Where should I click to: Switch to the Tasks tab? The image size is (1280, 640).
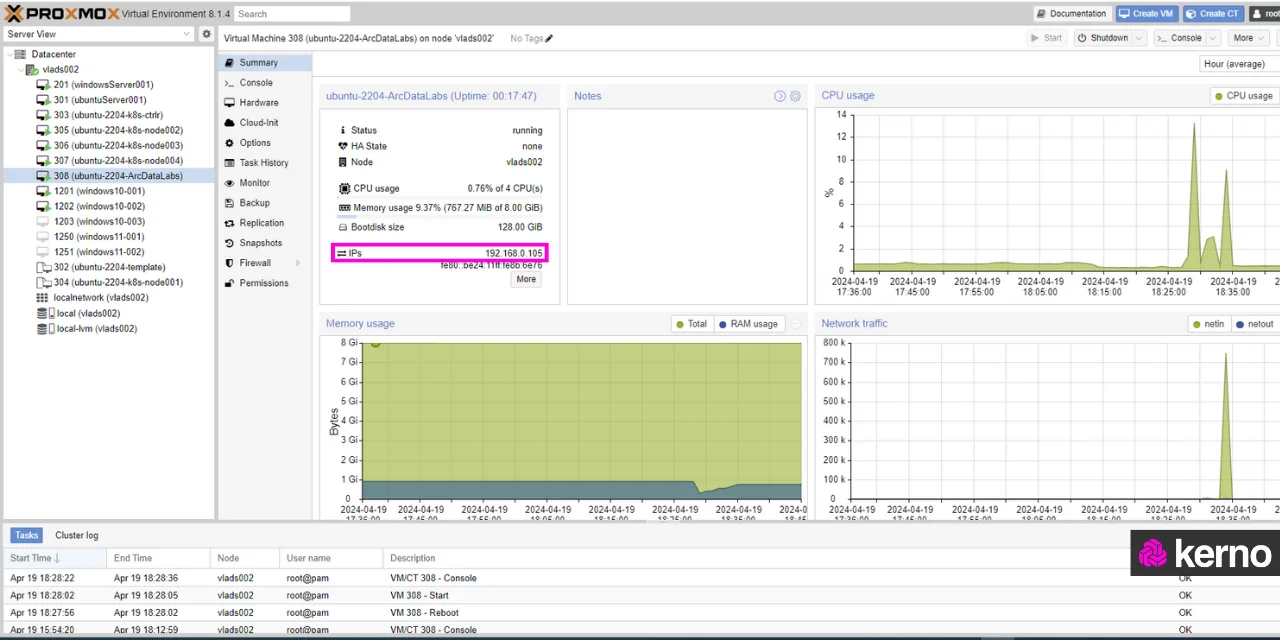tap(27, 535)
